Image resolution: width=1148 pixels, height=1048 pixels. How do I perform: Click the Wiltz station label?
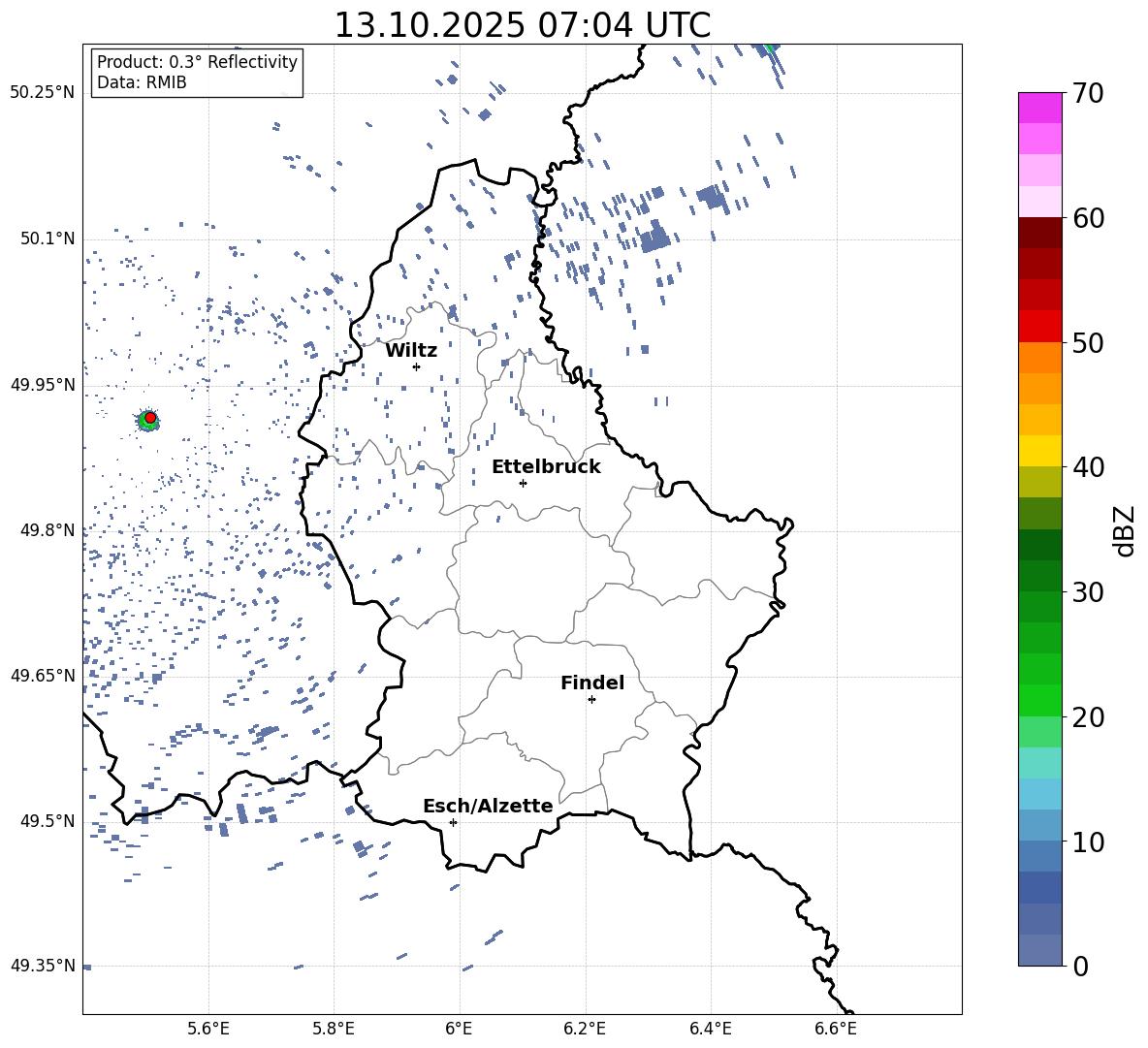tap(411, 351)
